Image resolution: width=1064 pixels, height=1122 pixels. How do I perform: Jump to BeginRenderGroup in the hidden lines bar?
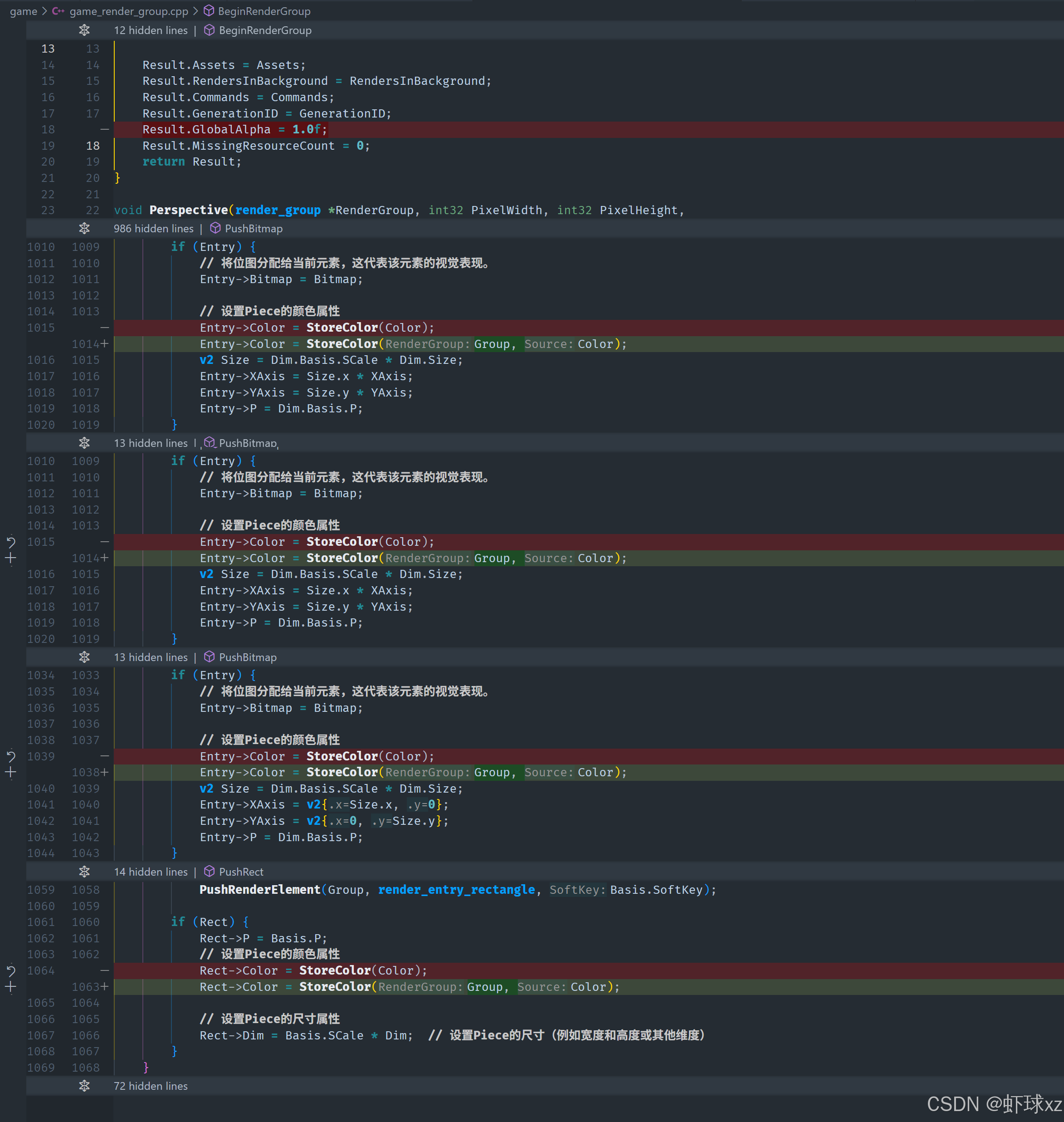click(265, 30)
